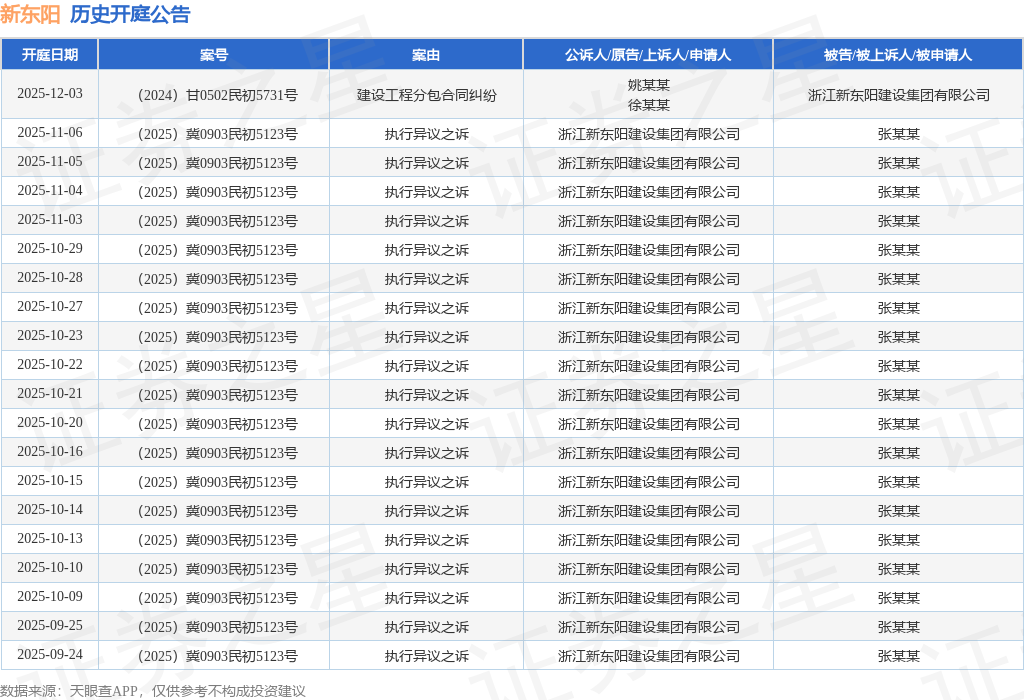
Task: Click the 案号 column header
Action: pyautogui.click(x=214, y=55)
